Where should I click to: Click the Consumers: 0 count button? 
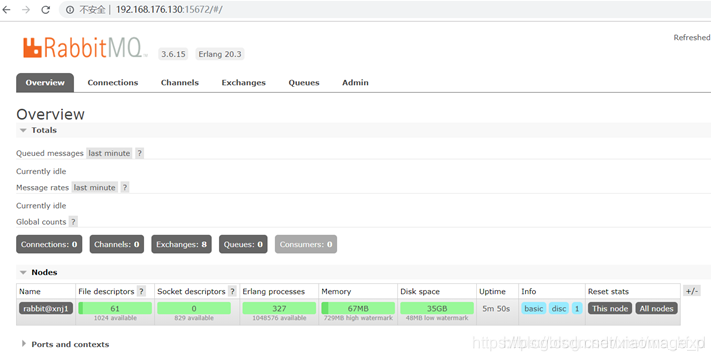pyautogui.click(x=306, y=244)
